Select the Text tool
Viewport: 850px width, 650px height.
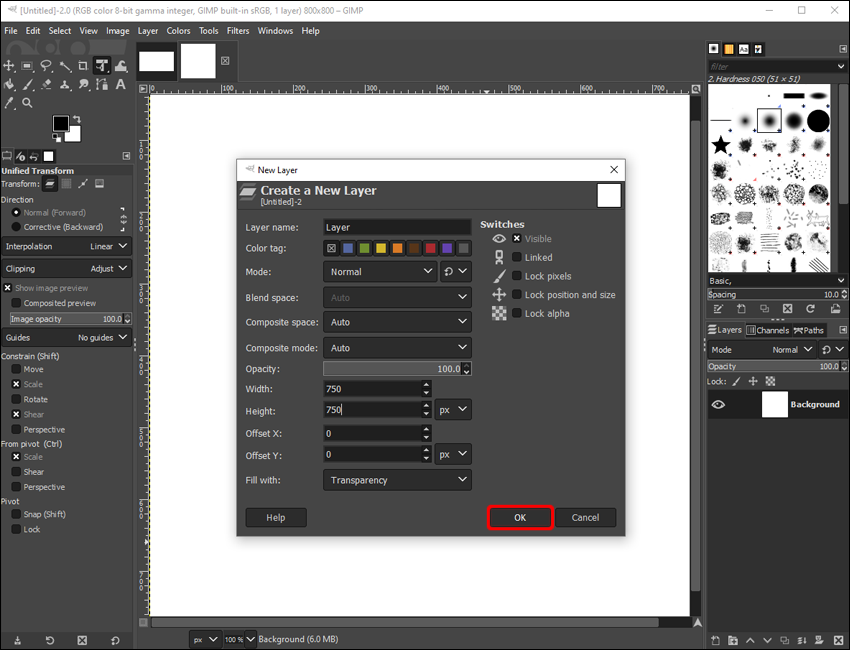click(121, 85)
